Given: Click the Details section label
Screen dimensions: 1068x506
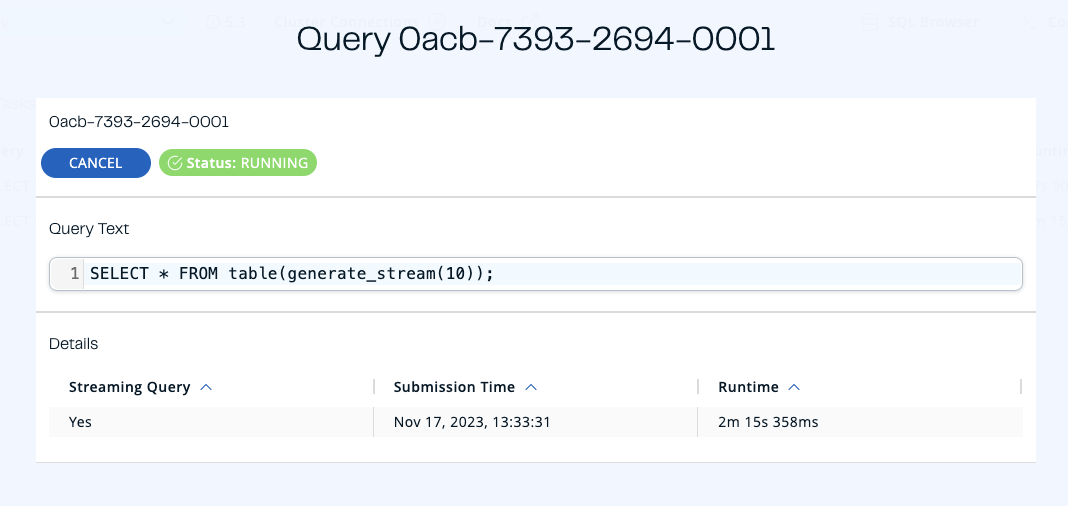Looking at the screenshot, I should coord(74,344).
